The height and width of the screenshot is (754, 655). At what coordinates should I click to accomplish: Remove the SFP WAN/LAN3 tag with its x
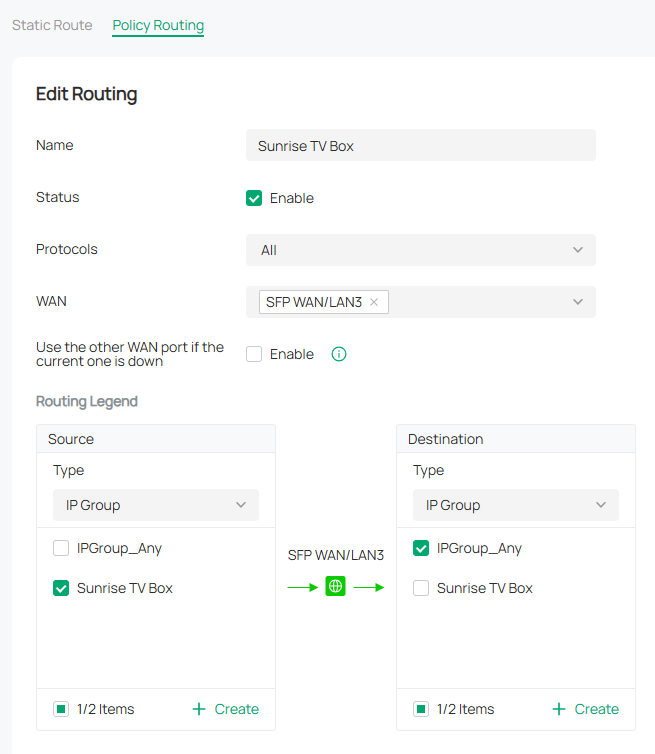click(x=374, y=302)
